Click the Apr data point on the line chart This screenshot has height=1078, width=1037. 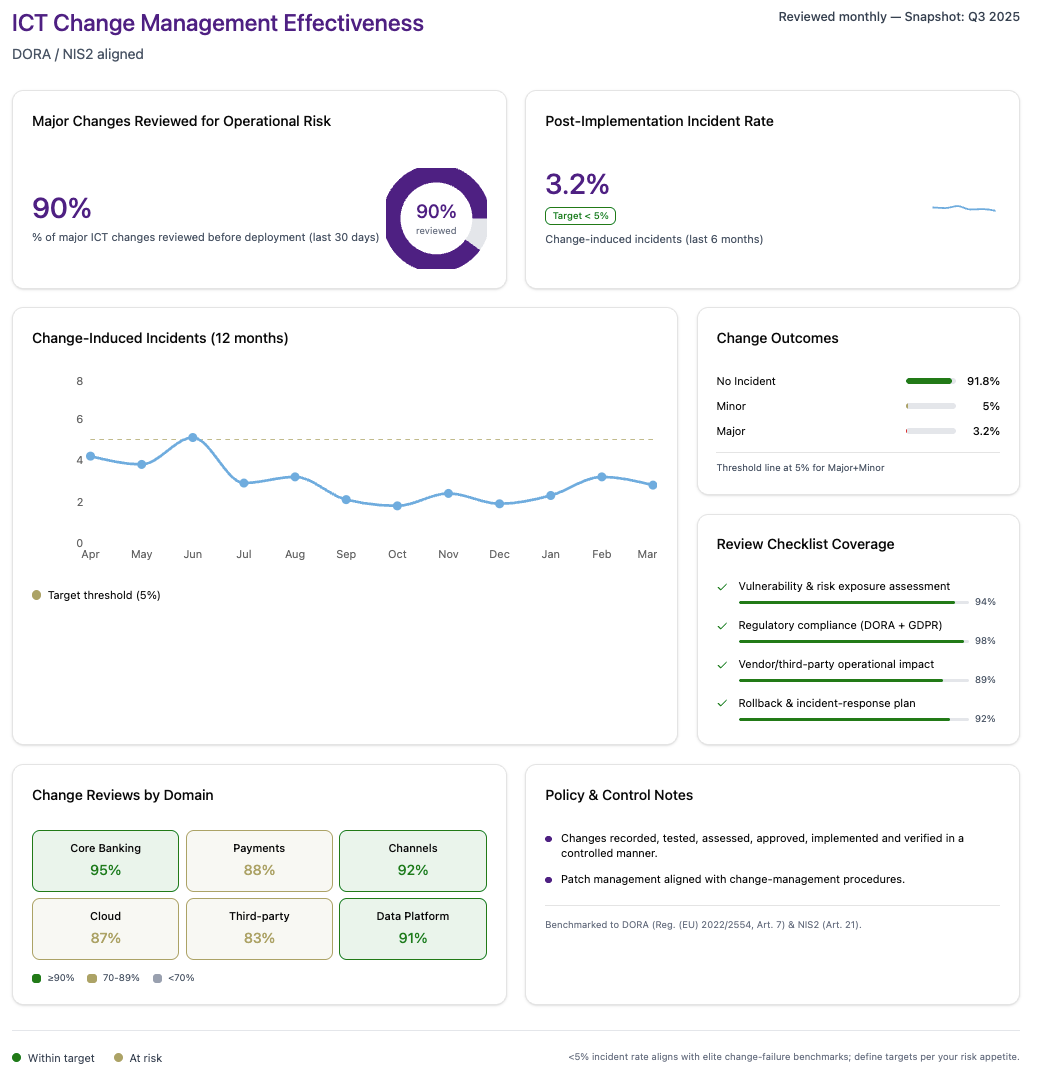90,456
